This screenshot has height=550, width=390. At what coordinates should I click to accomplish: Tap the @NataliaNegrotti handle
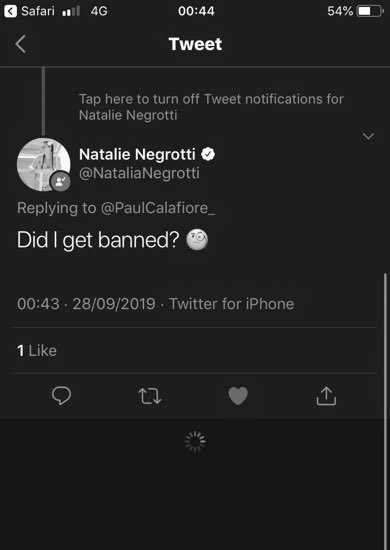pos(139,173)
